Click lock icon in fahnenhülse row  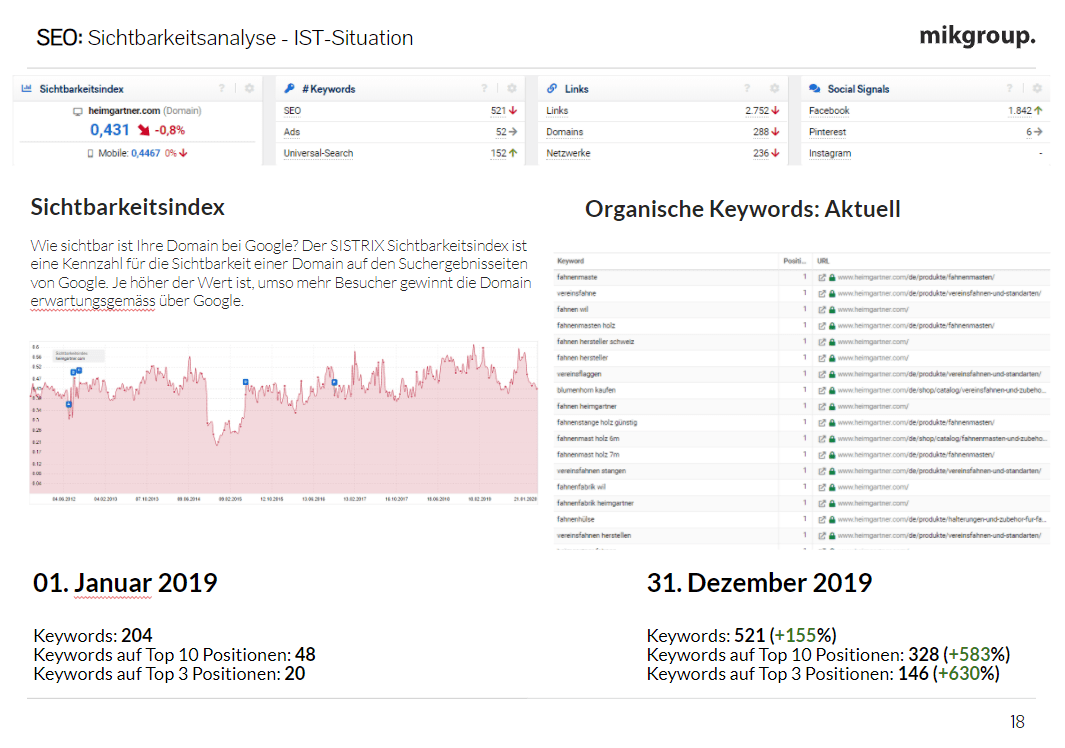pos(832,520)
